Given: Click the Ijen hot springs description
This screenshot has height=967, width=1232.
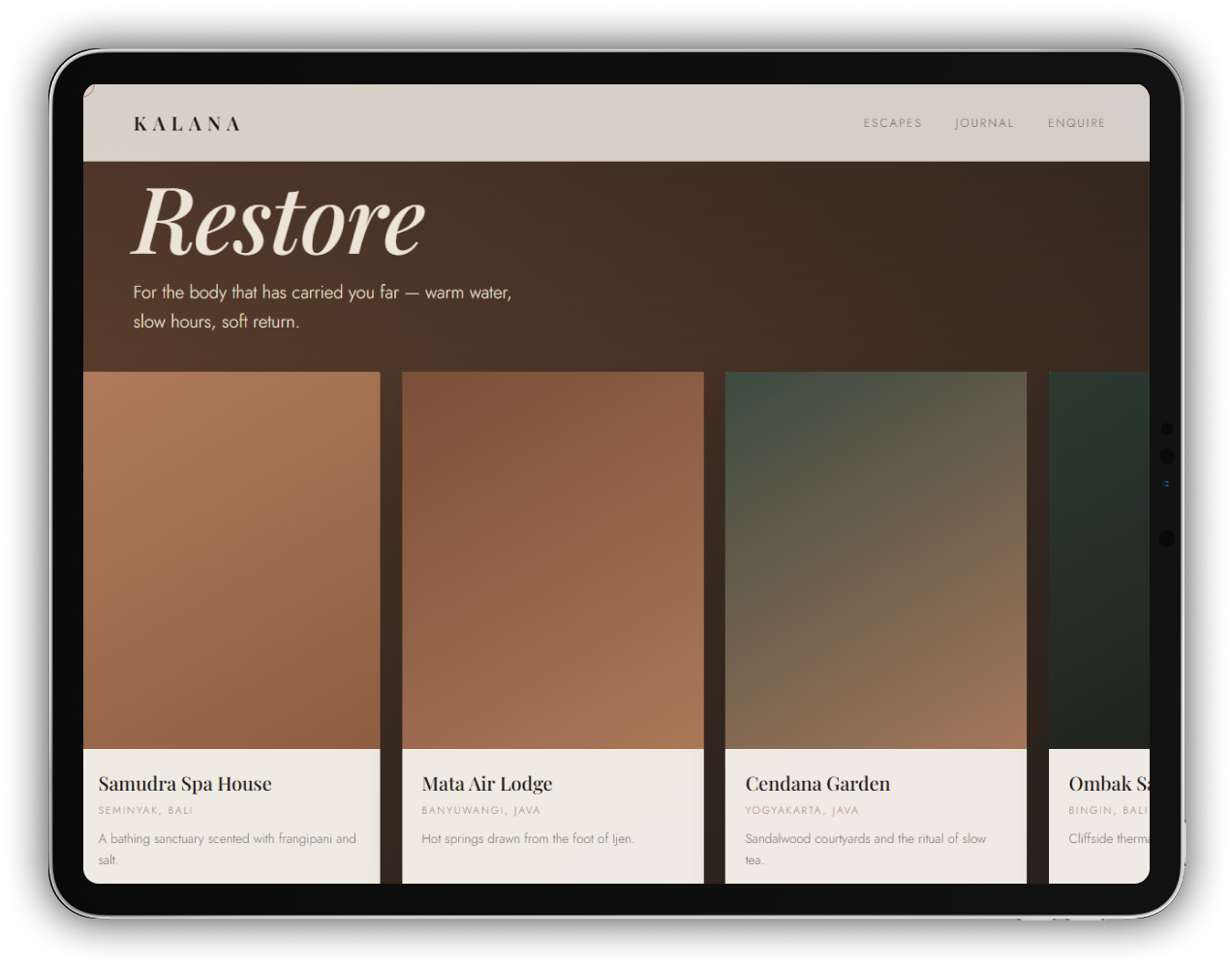Looking at the screenshot, I should pos(528,839).
